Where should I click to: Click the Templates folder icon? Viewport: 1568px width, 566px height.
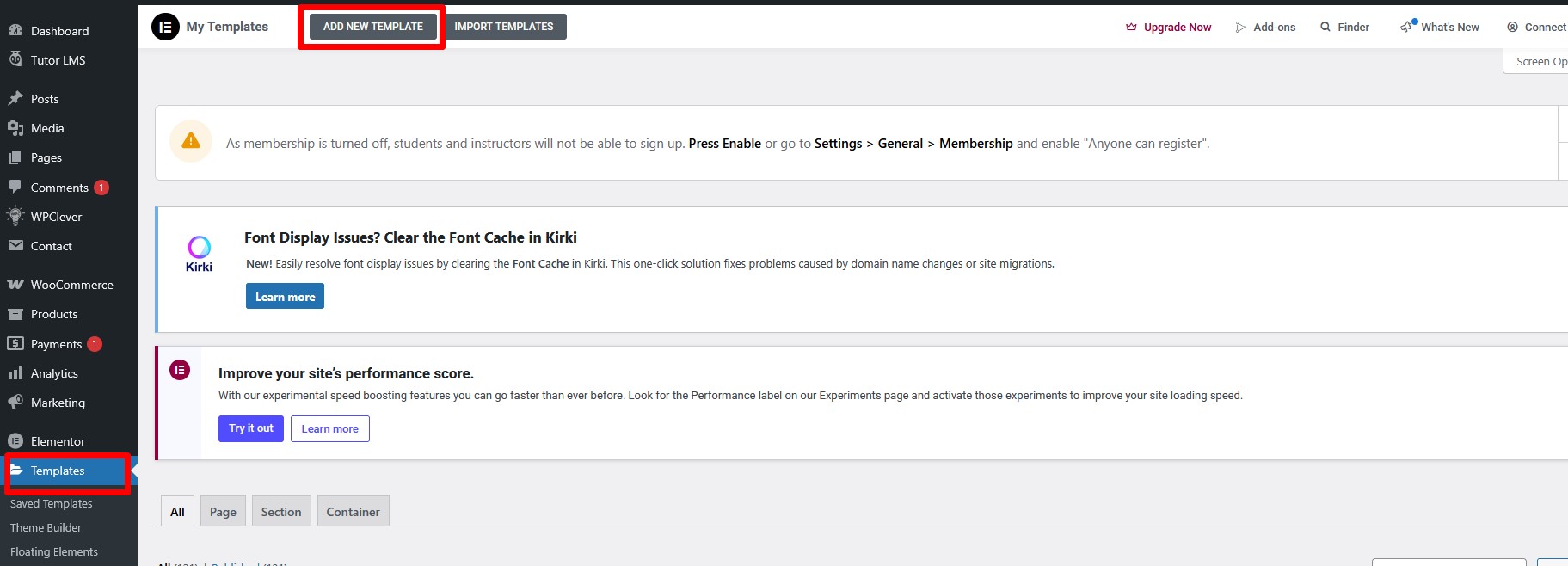15,470
